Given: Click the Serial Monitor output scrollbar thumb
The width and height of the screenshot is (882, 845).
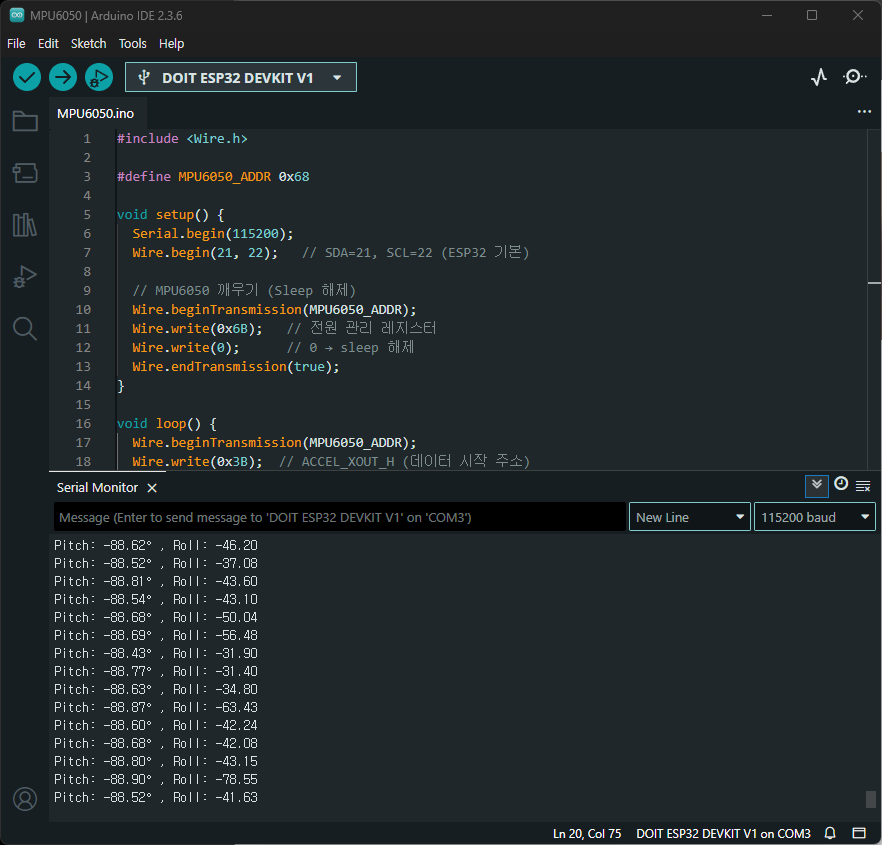Looking at the screenshot, I should tap(870, 799).
